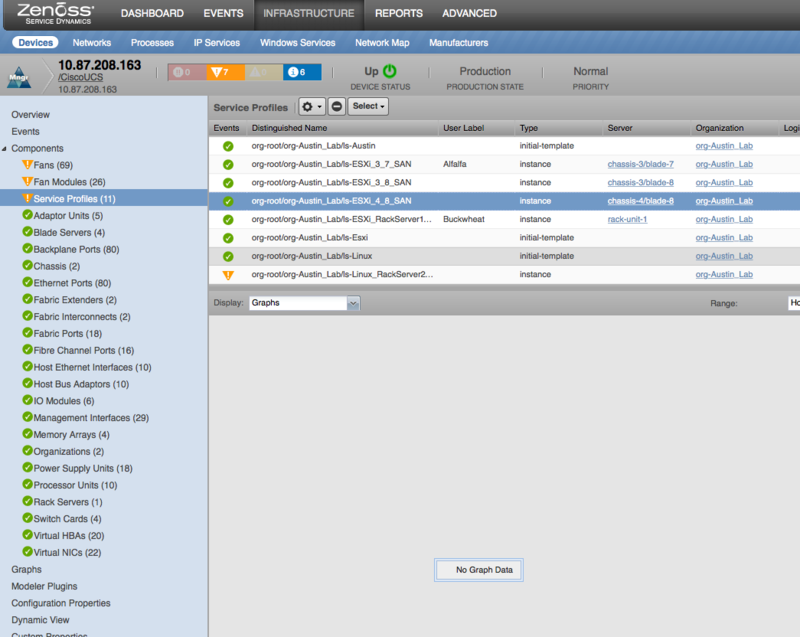This screenshot has height=637, width=800.
Task: Select Power Supply Units (18) component
Action: (83, 468)
